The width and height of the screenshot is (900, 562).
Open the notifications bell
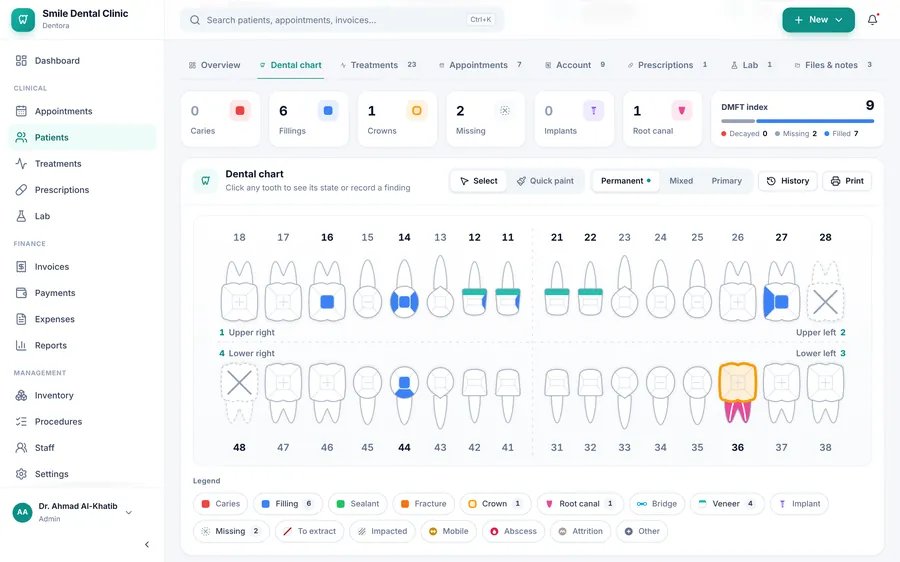tap(872, 20)
